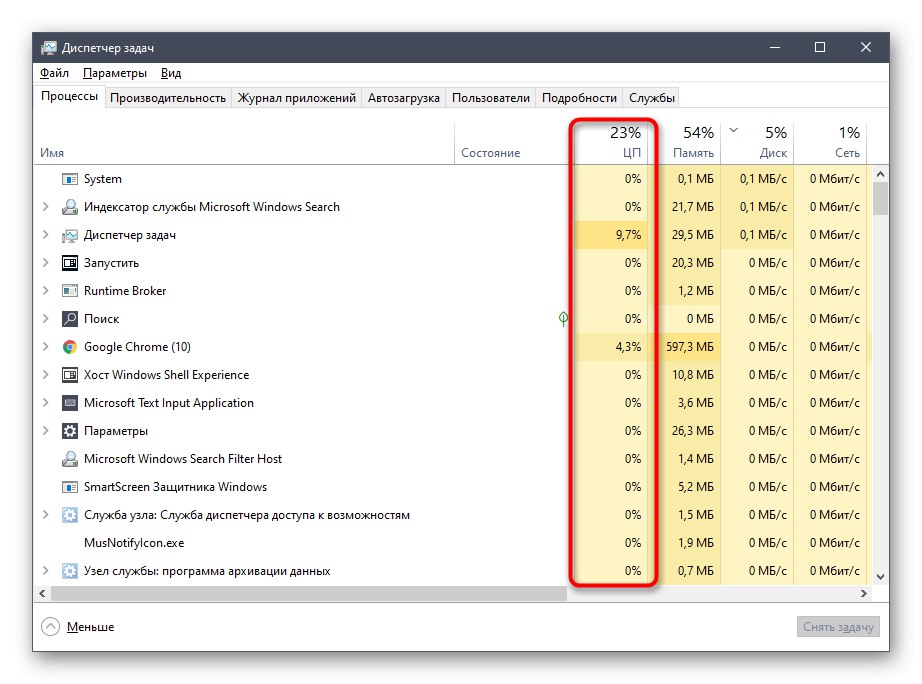Click the Параметры gear icon
Viewport: 922px width, 684px height.
click(68, 431)
